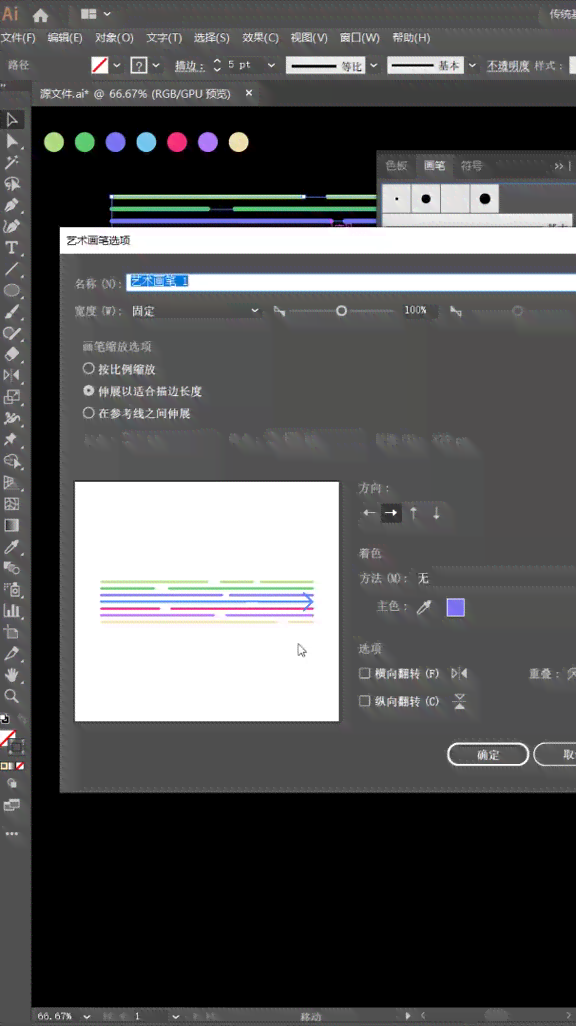576x1026 pixels.
Task: Click the width percentage slider handle
Action: pos(341,311)
